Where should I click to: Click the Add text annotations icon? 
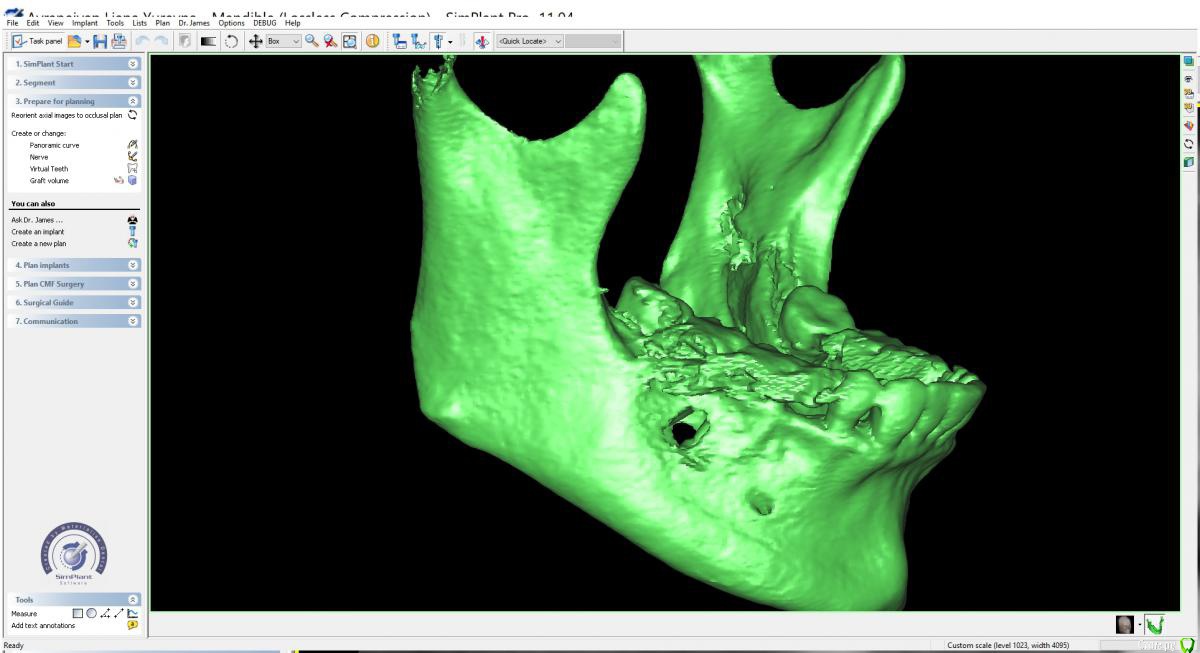click(x=132, y=625)
